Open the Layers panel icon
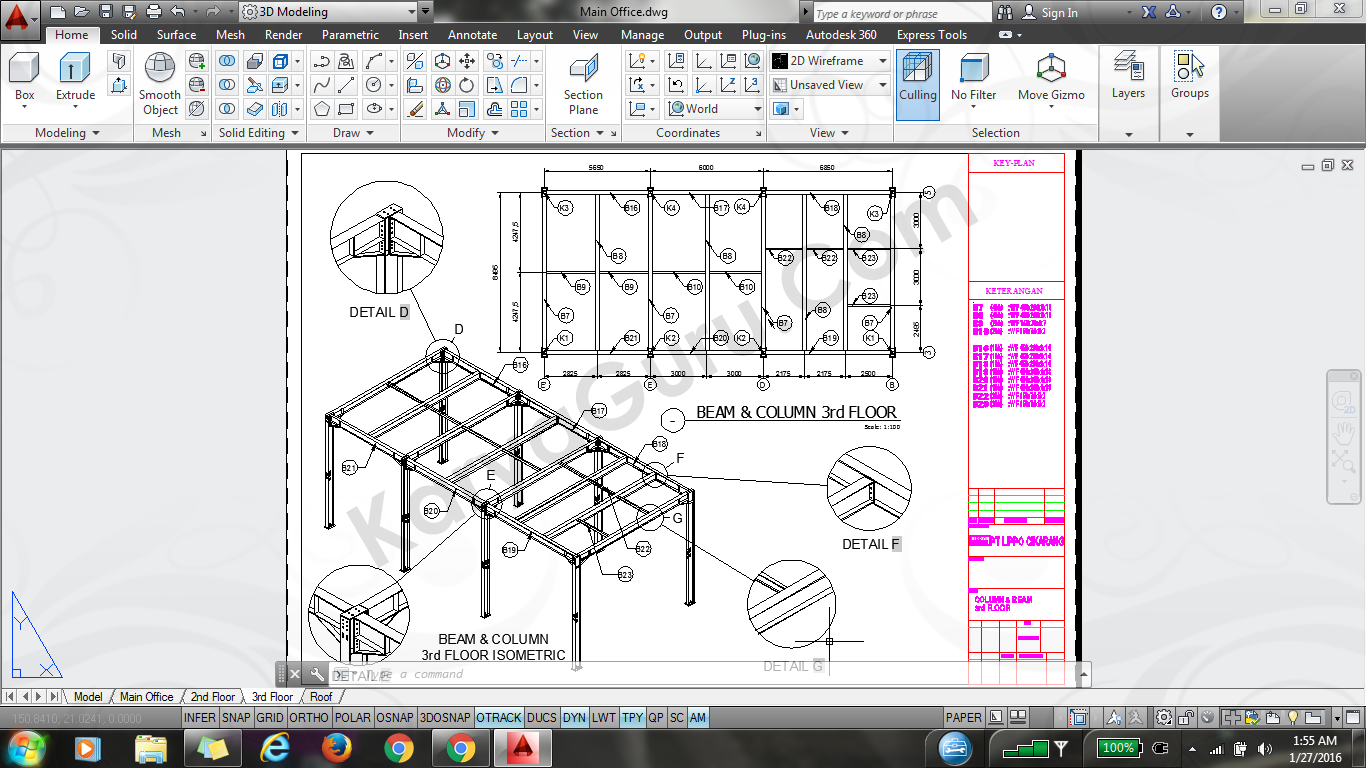 coord(1128,76)
